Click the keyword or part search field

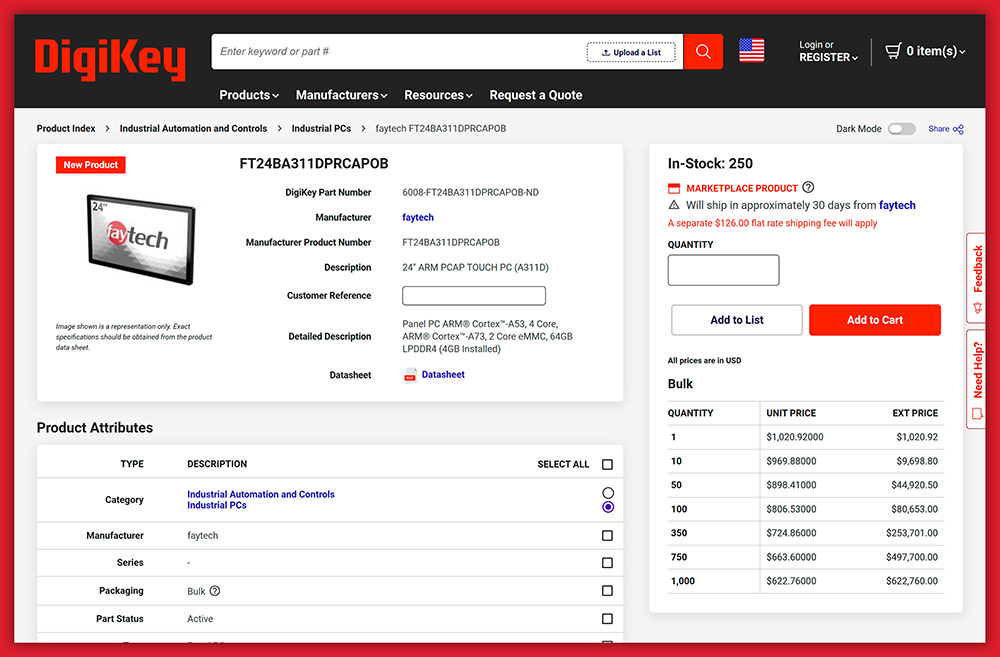399,52
